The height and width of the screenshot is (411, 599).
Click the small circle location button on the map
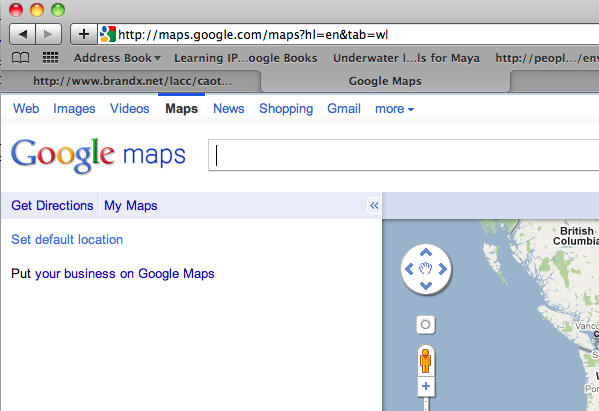[426, 325]
